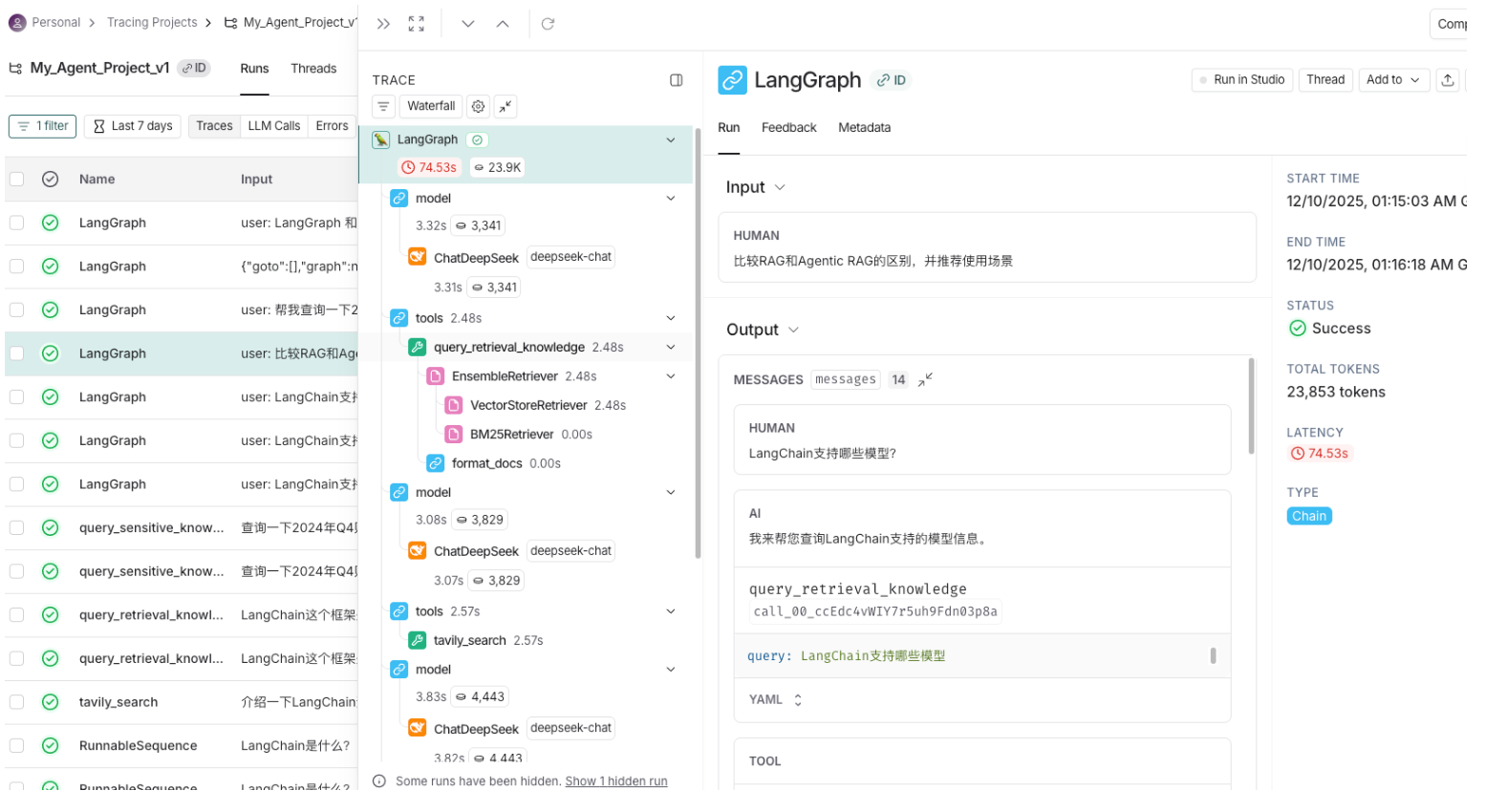Viewport: 1485px width, 812px height.
Task: Toggle the trace side panel layout icon
Action: click(676, 80)
